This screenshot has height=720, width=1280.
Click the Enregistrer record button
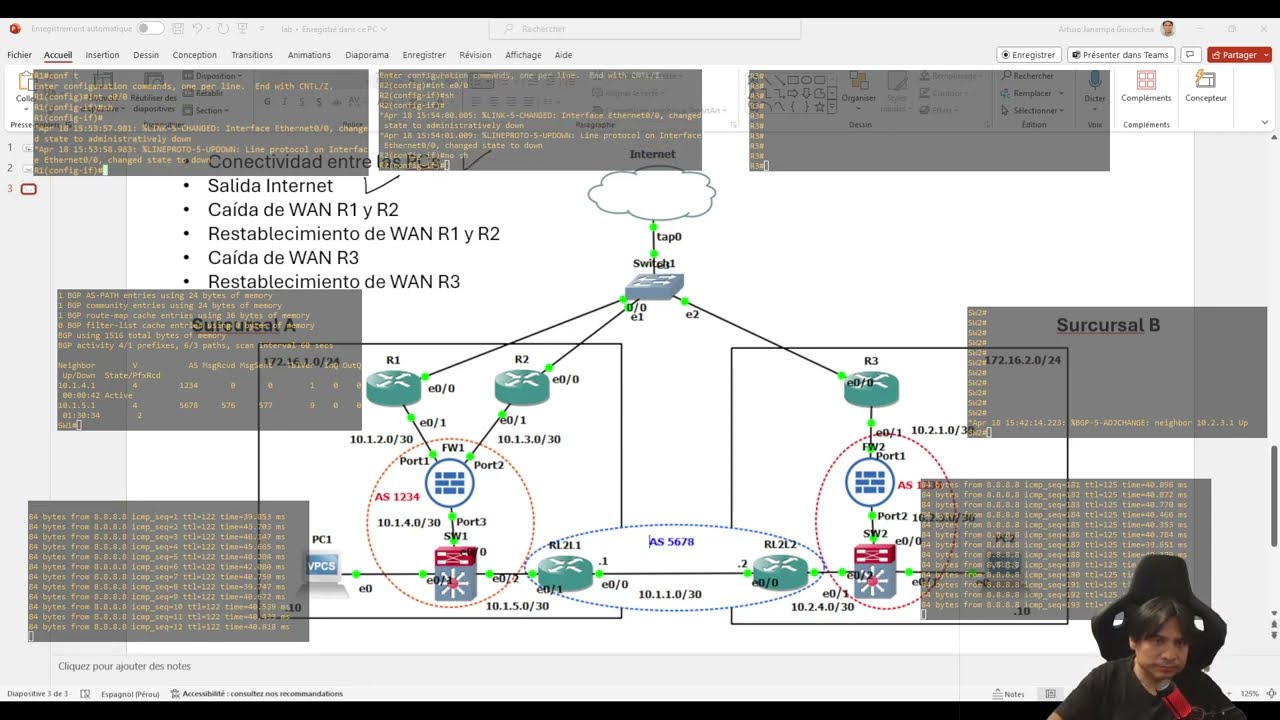(x=1029, y=55)
